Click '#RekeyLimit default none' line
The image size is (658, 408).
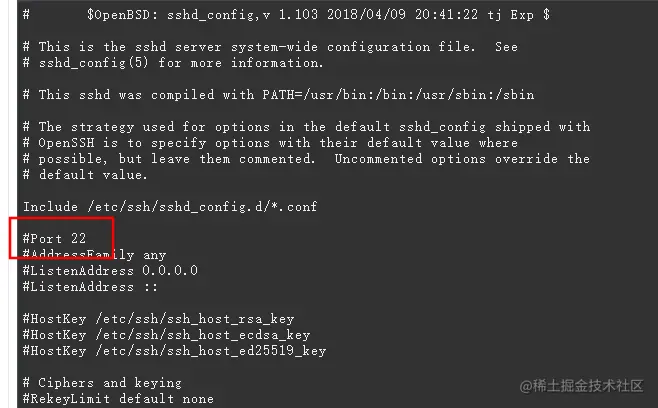(x=118, y=399)
